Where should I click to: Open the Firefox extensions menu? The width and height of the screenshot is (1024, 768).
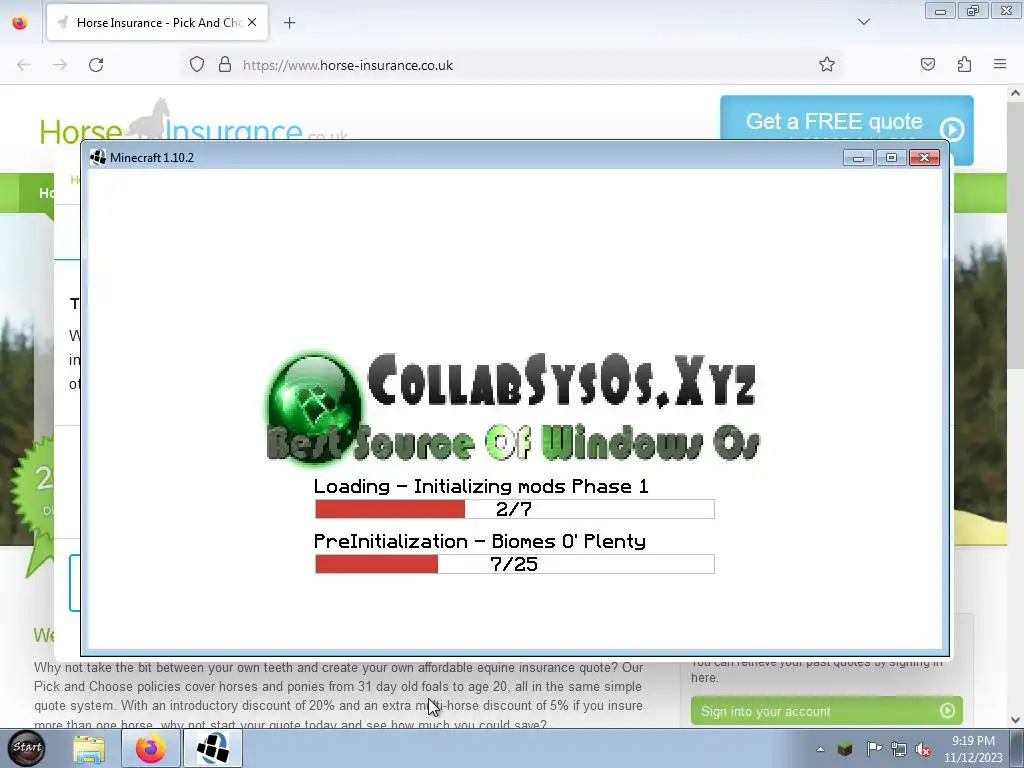(964, 65)
